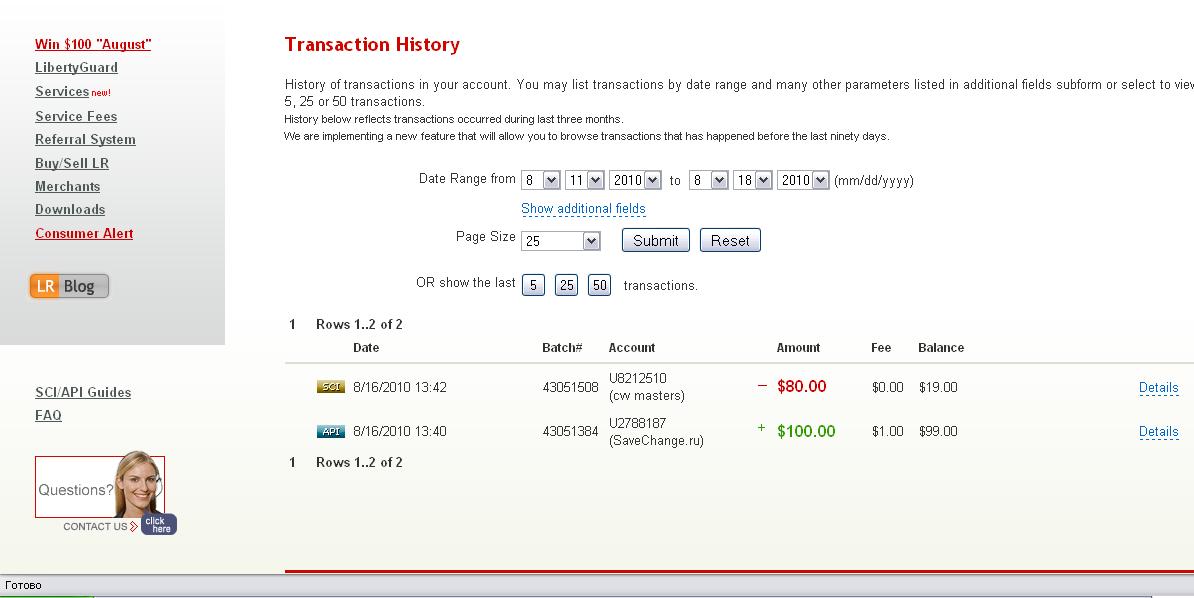
Task: Click the API icon on the $100.00 transaction
Action: tap(330, 432)
